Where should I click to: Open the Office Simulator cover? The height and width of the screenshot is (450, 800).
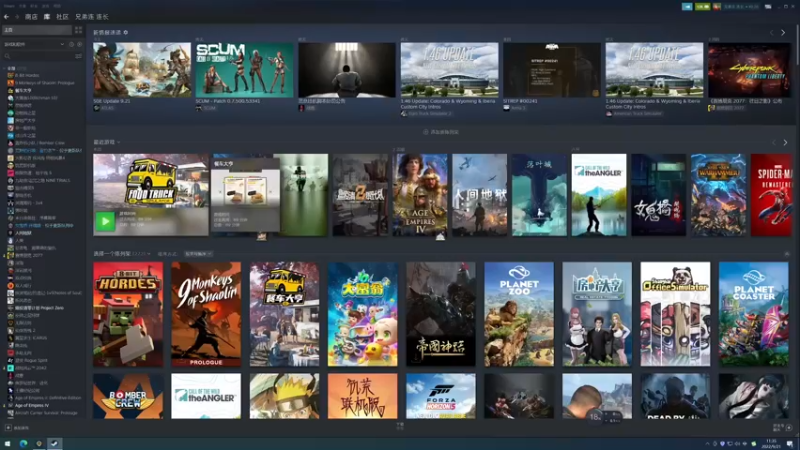click(675, 314)
